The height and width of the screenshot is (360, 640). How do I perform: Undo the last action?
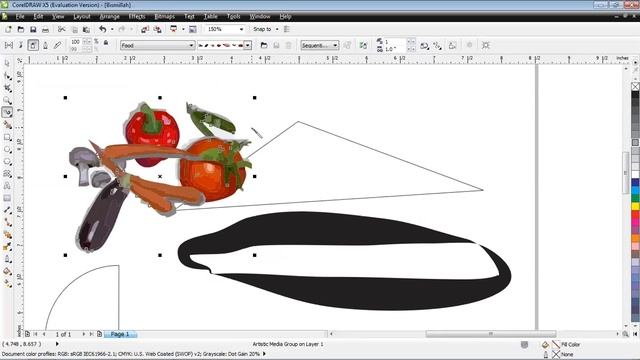[102, 29]
